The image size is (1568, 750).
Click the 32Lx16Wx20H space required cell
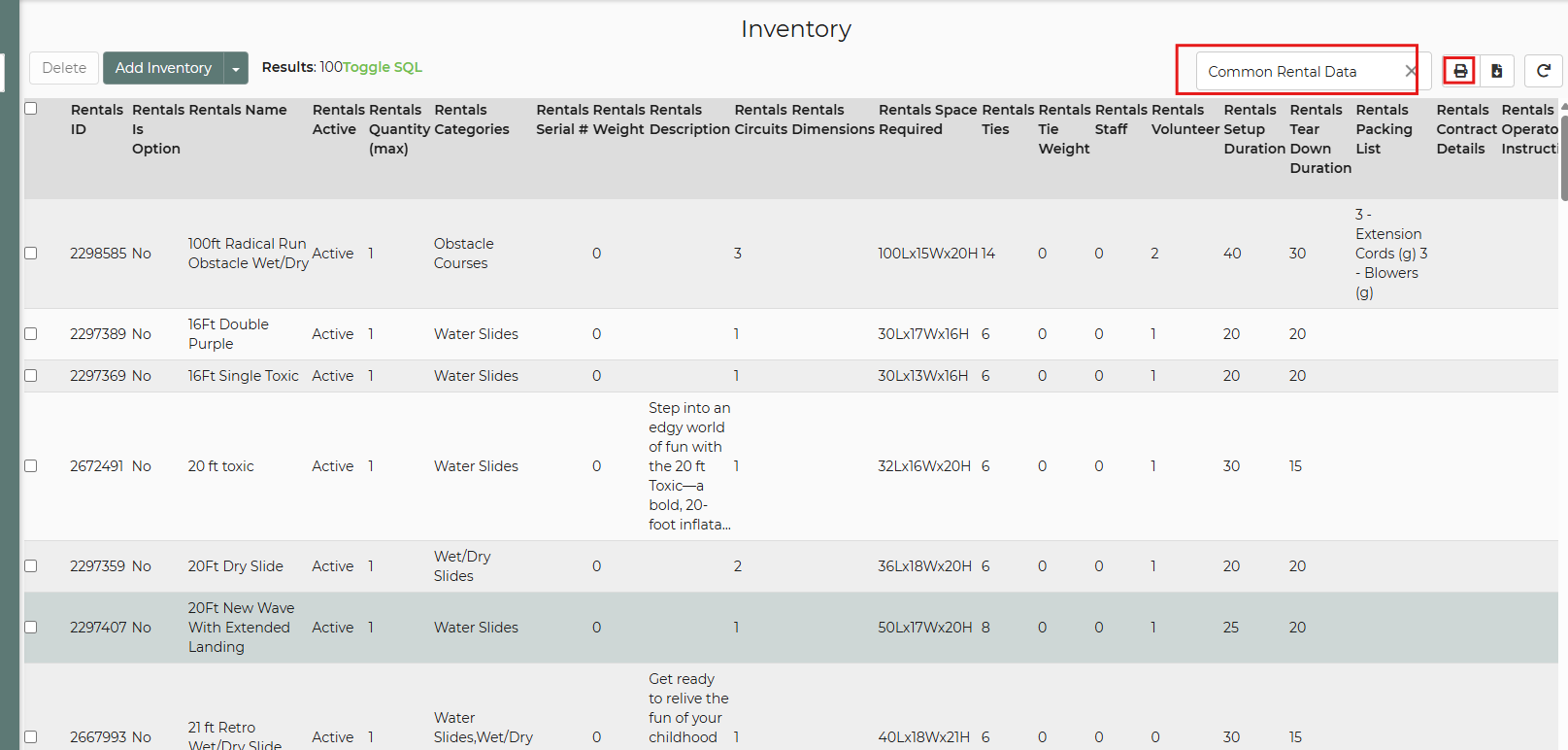click(924, 466)
